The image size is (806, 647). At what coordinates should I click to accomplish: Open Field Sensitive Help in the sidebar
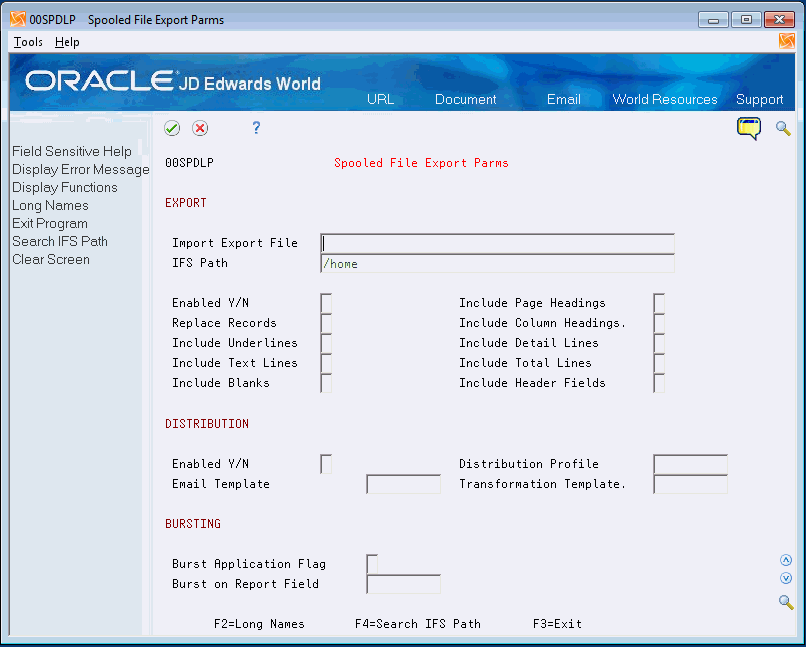click(x=72, y=151)
